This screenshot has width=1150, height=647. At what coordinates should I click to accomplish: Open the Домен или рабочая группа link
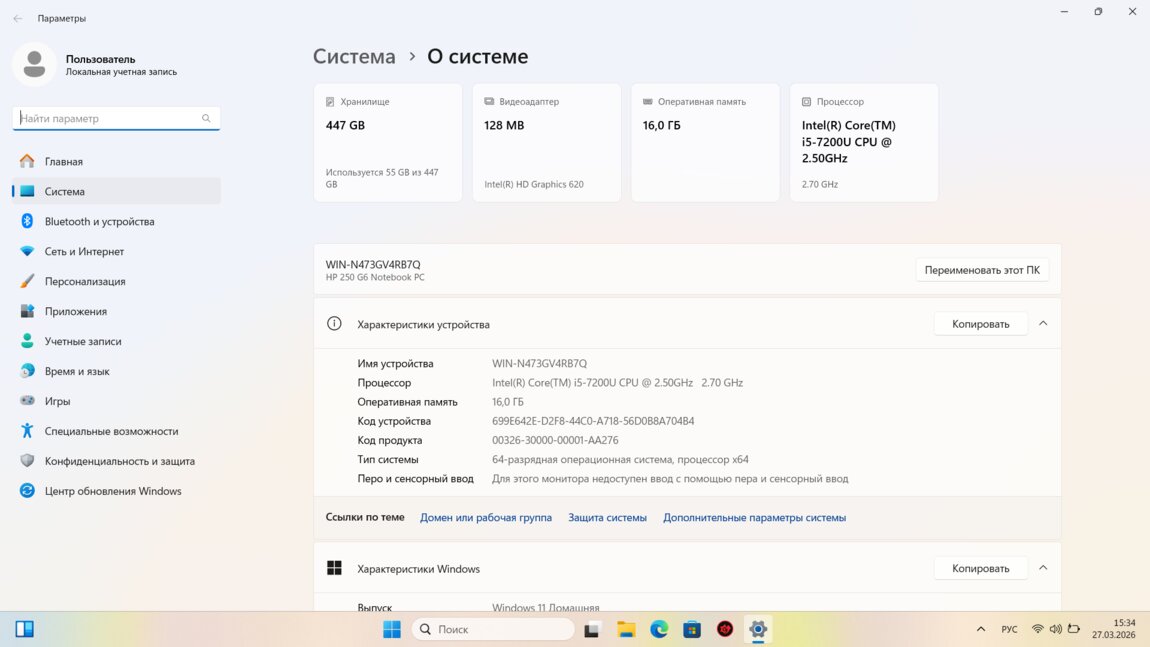coord(486,518)
